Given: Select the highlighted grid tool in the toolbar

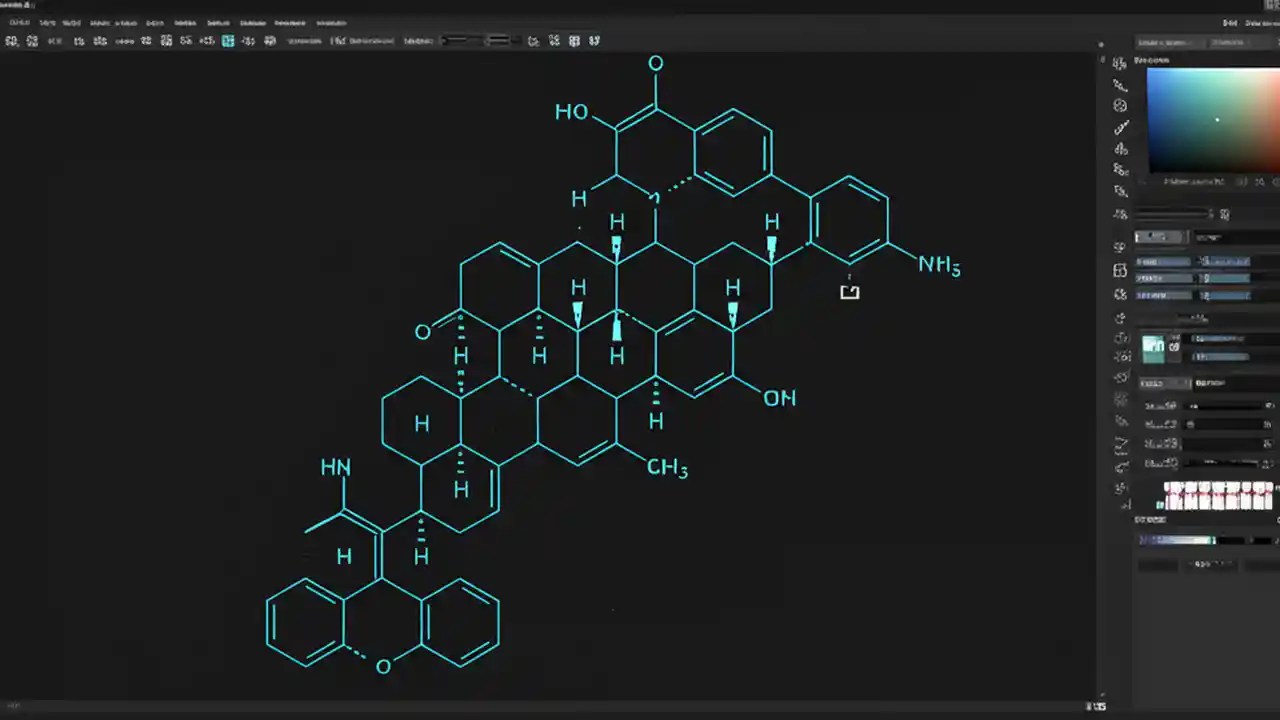Looking at the screenshot, I should click(x=228, y=41).
